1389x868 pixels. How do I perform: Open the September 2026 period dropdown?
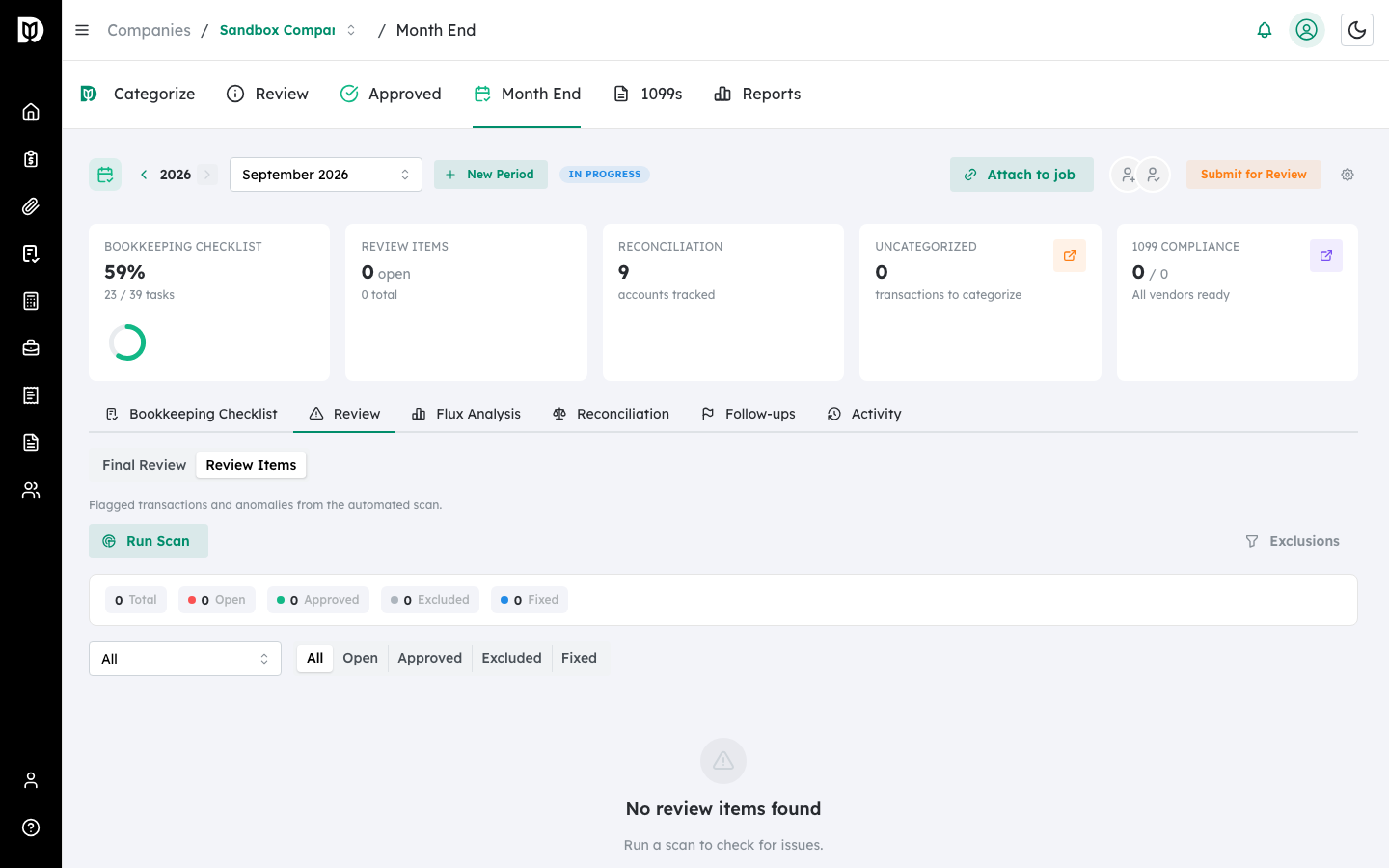coord(326,175)
